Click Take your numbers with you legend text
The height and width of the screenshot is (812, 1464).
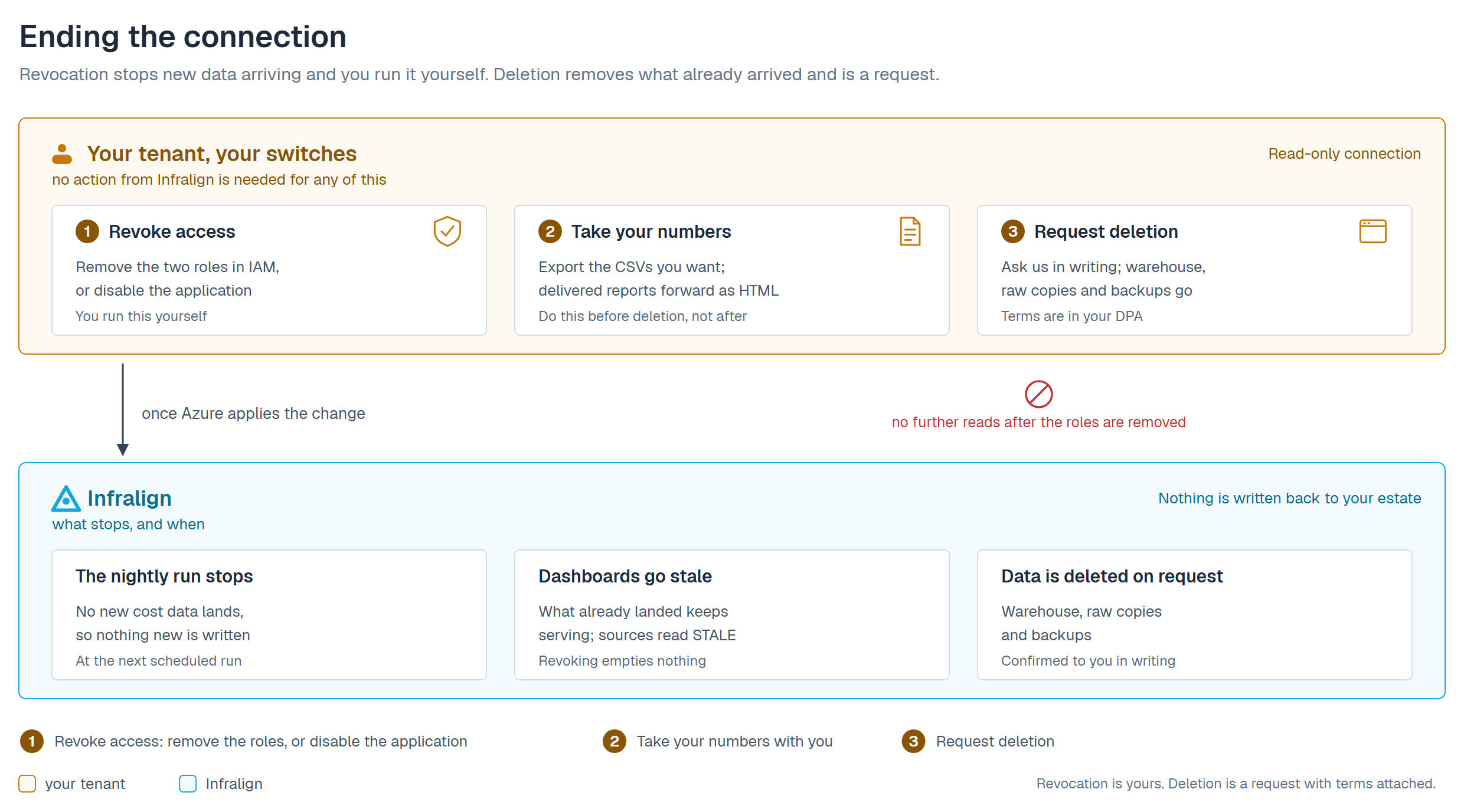pyautogui.click(x=734, y=741)
